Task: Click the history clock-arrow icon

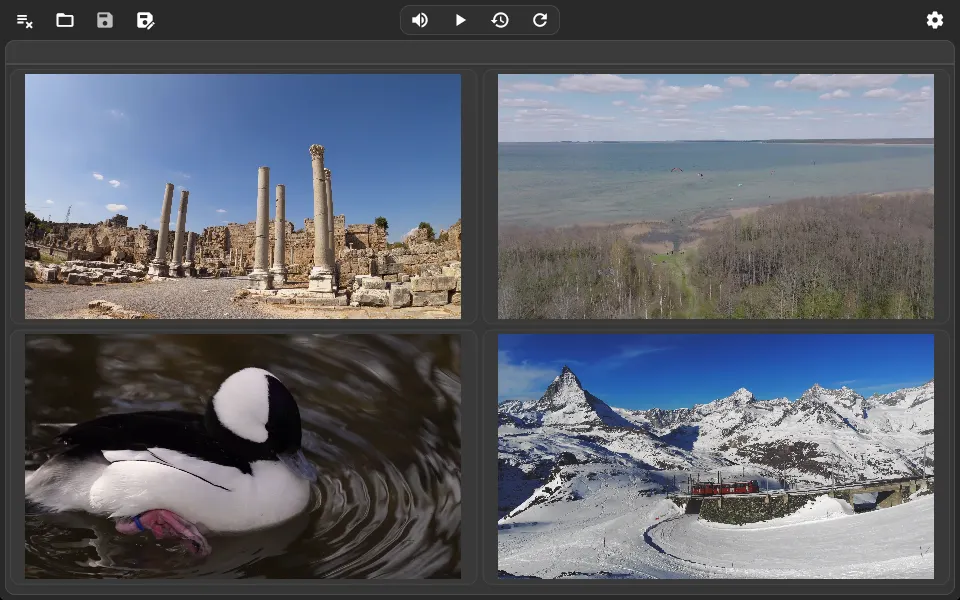Action: (500, 20)
